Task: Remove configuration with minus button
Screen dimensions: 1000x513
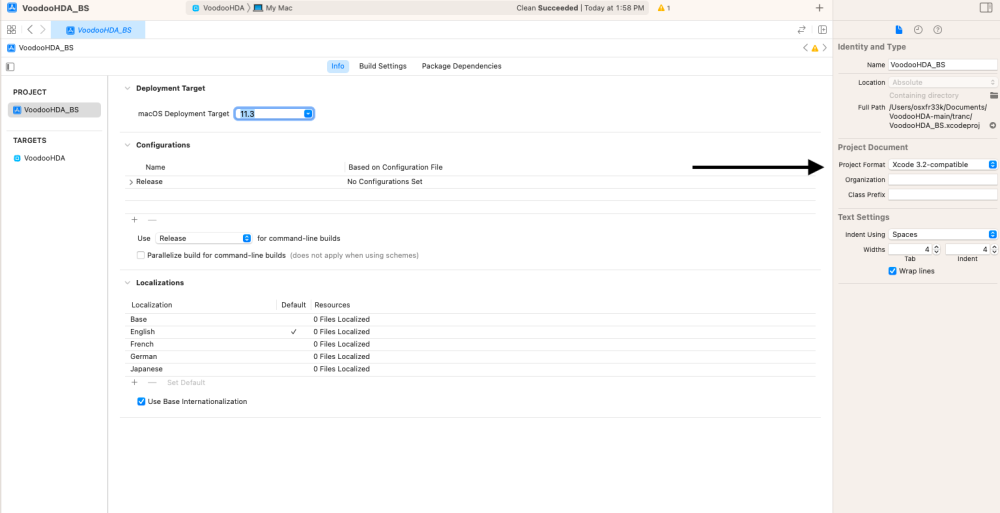Action: click(152, 219)
